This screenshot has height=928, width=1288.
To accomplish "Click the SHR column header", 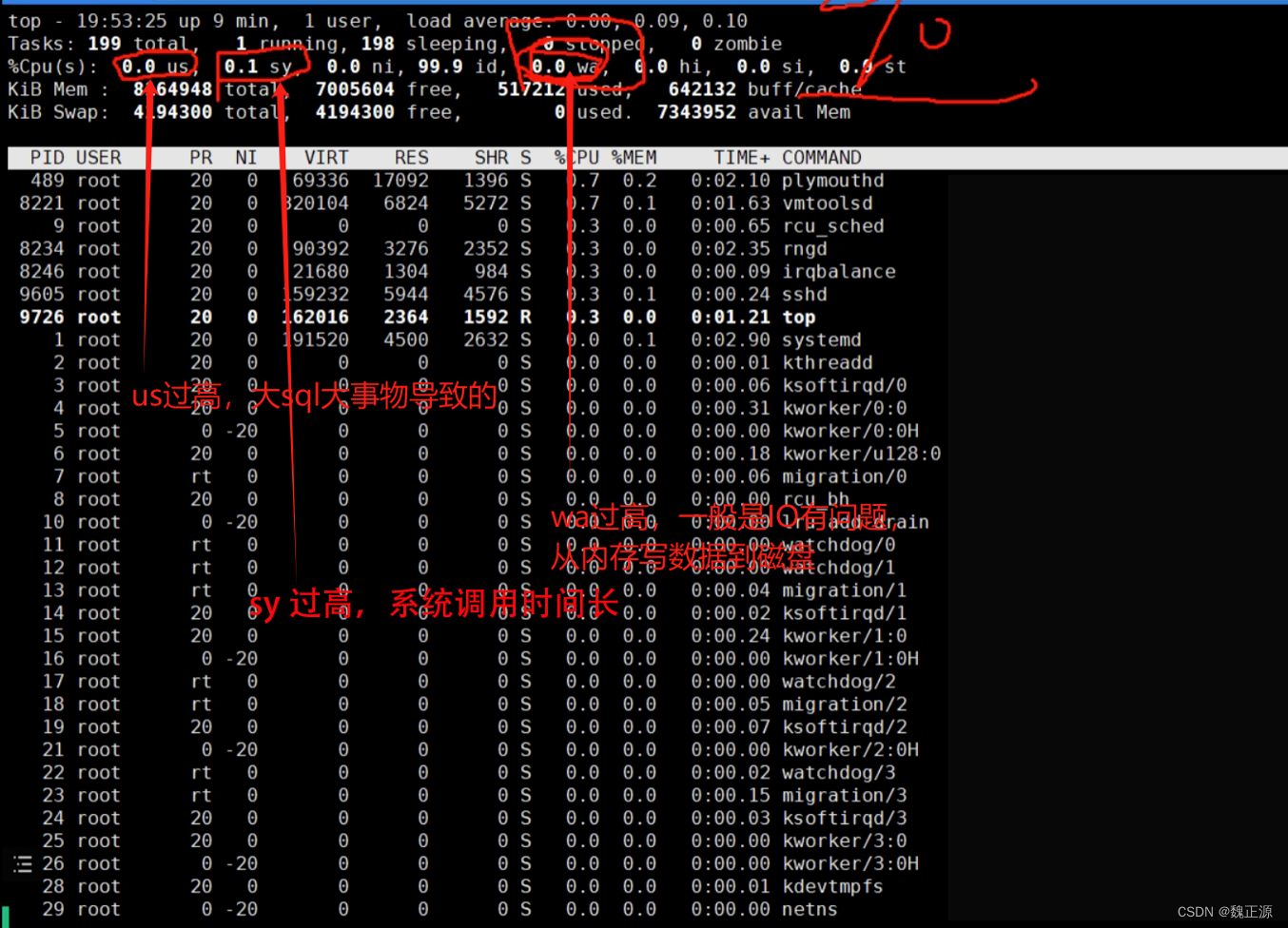I will tap(492, 158).
